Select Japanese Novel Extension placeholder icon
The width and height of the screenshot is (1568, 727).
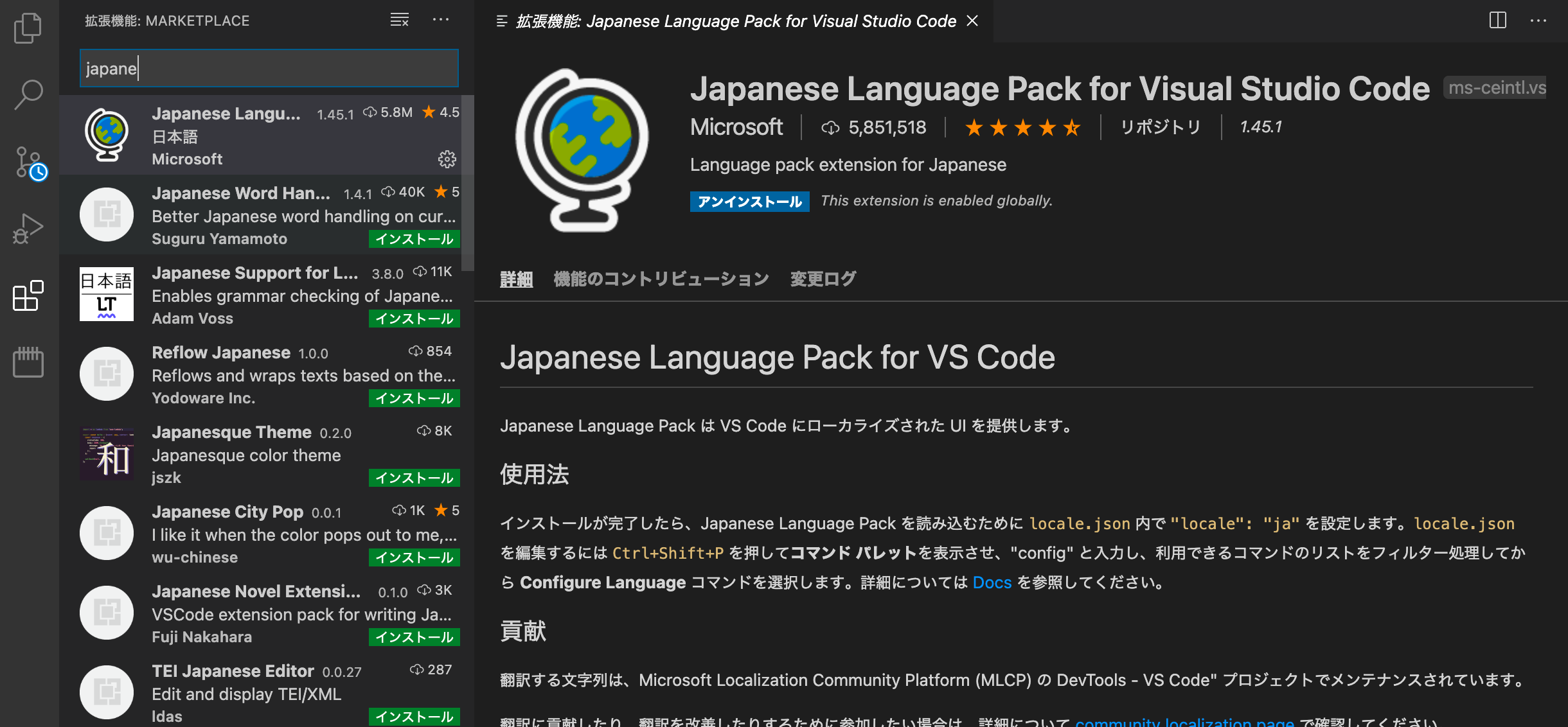pyautogui.click(x=107, y=613)
